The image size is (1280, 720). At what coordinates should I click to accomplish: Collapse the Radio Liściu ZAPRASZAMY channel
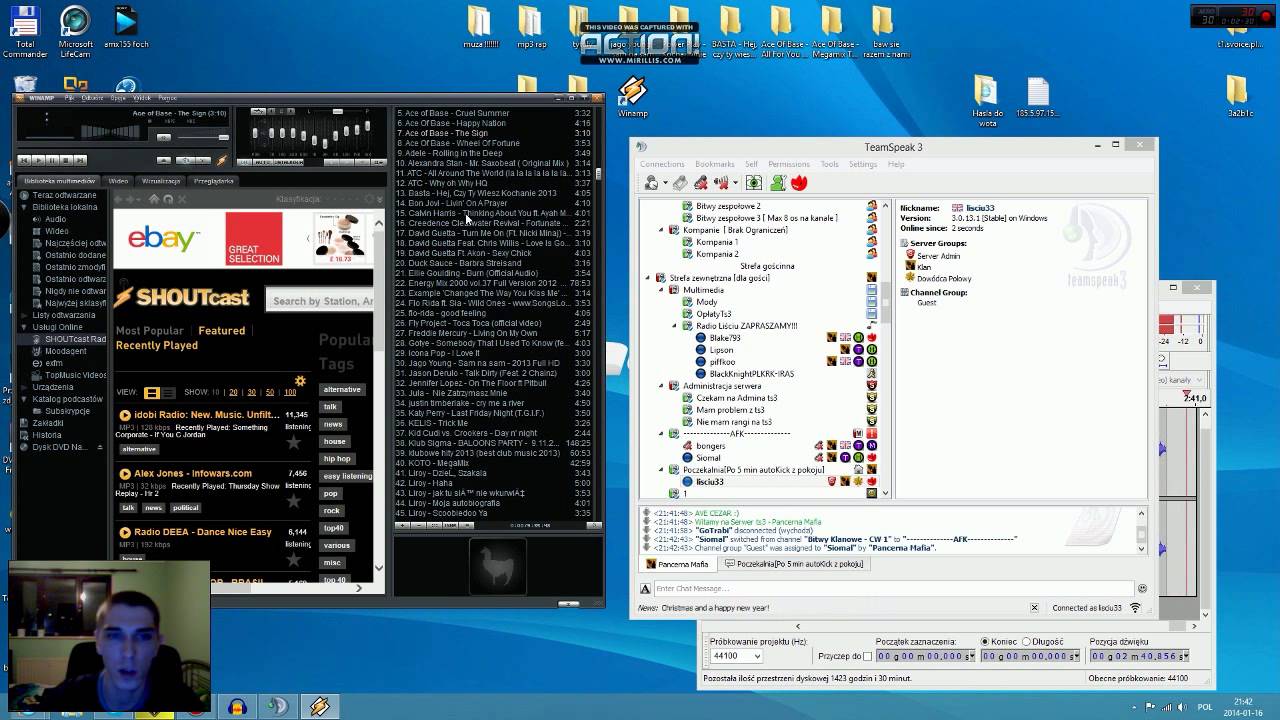pos(674,326)
